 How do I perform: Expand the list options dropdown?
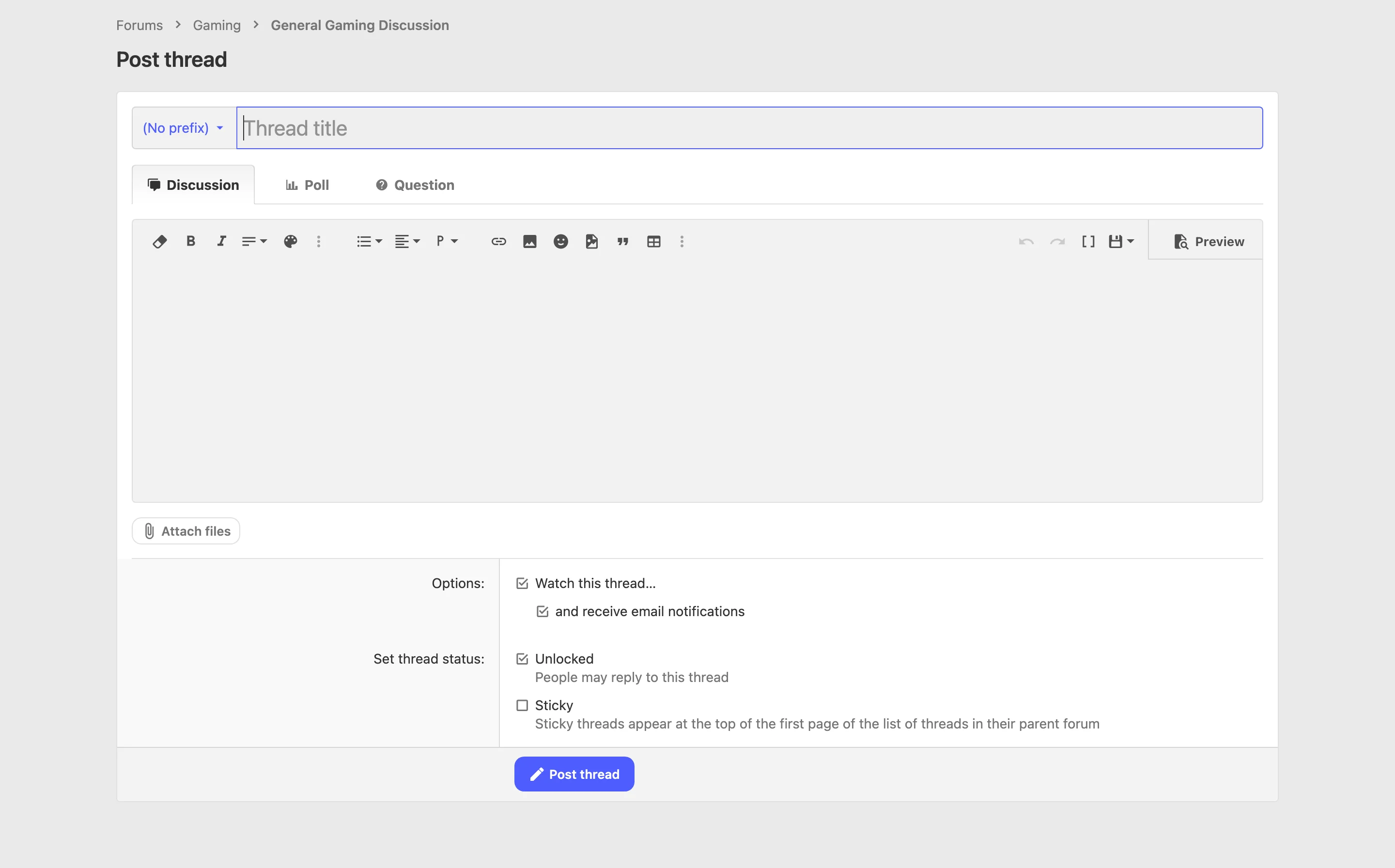[x=369, y=242]
